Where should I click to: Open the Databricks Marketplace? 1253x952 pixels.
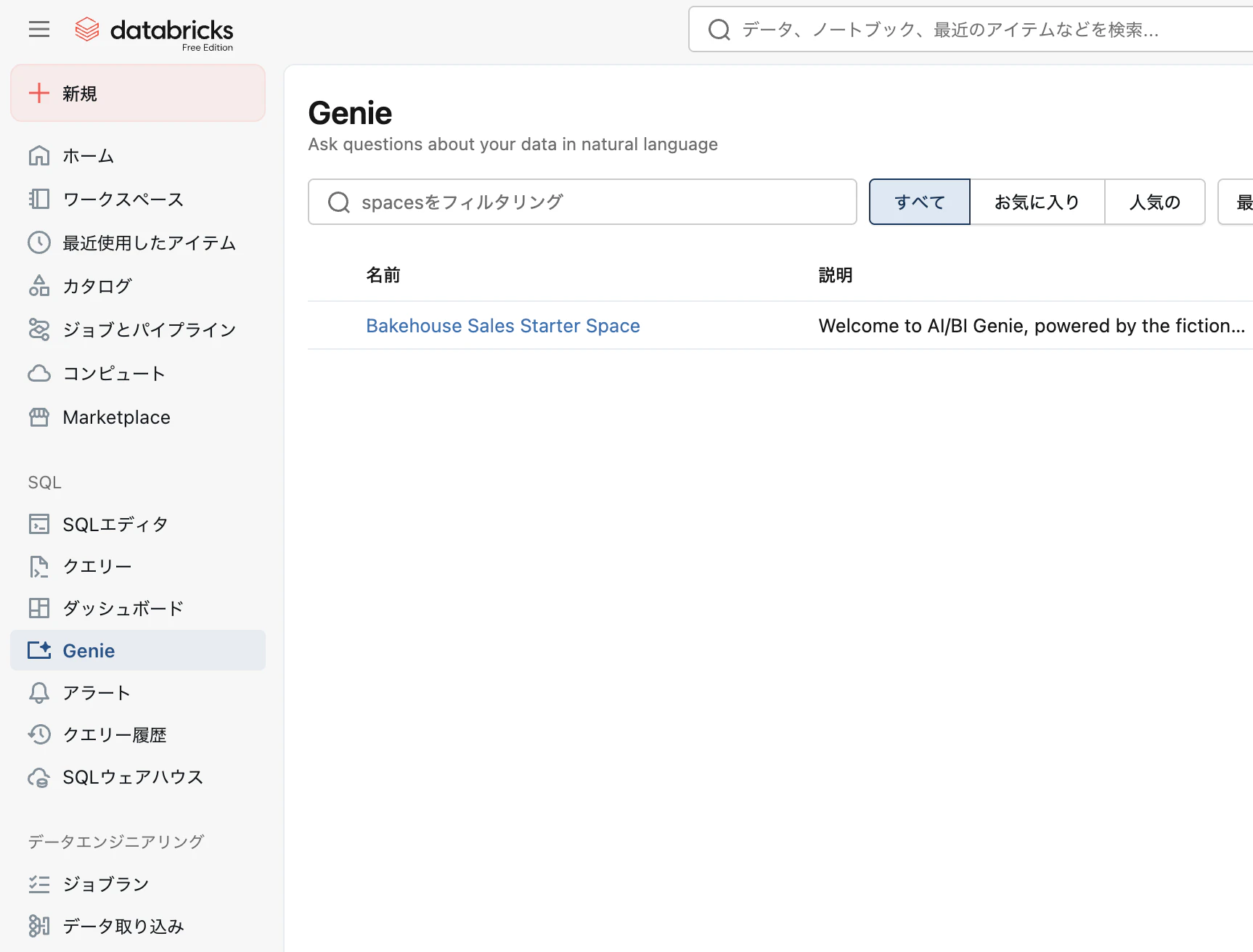pos(116,416)
